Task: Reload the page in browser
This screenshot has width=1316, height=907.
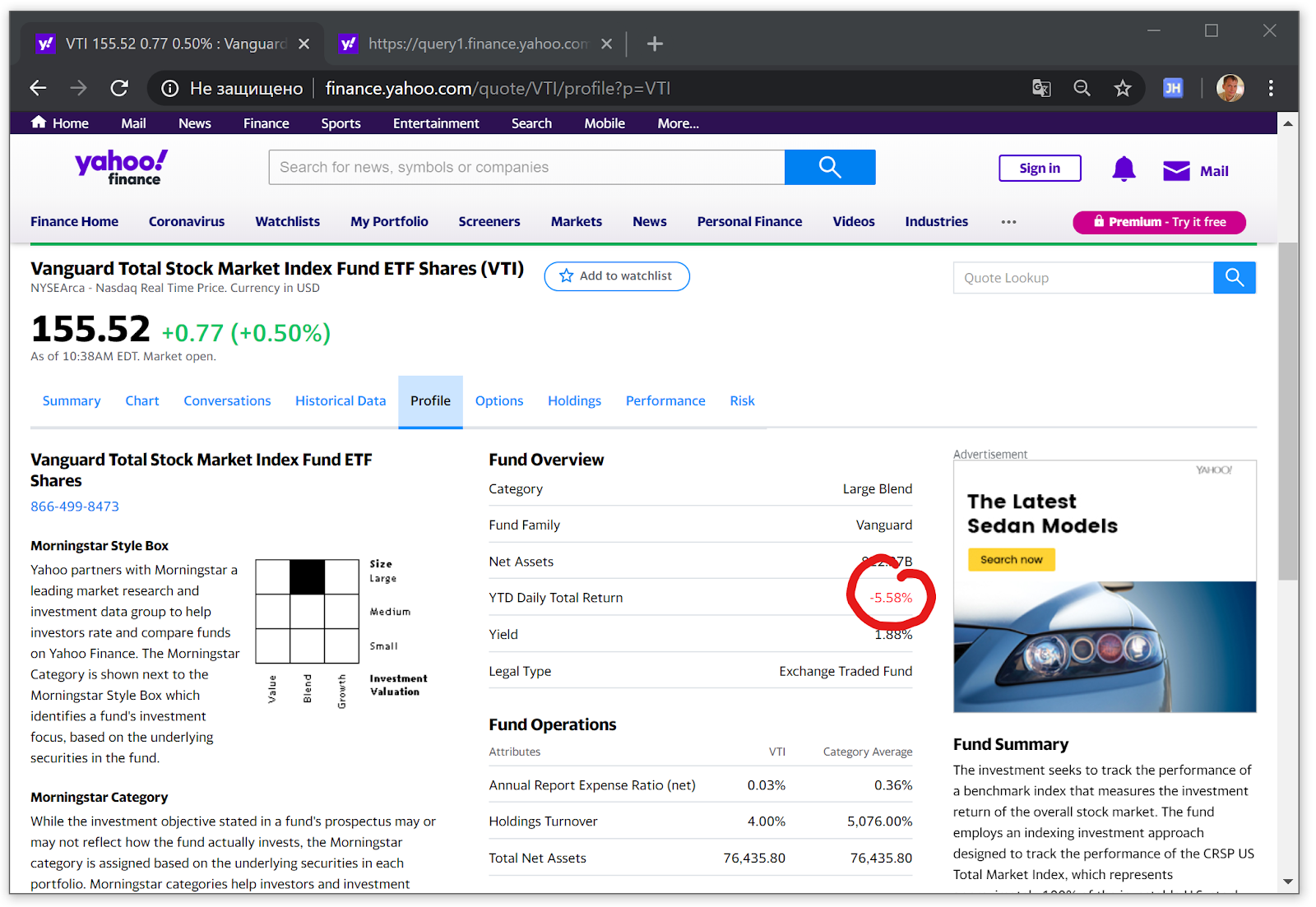Action: 120,89
